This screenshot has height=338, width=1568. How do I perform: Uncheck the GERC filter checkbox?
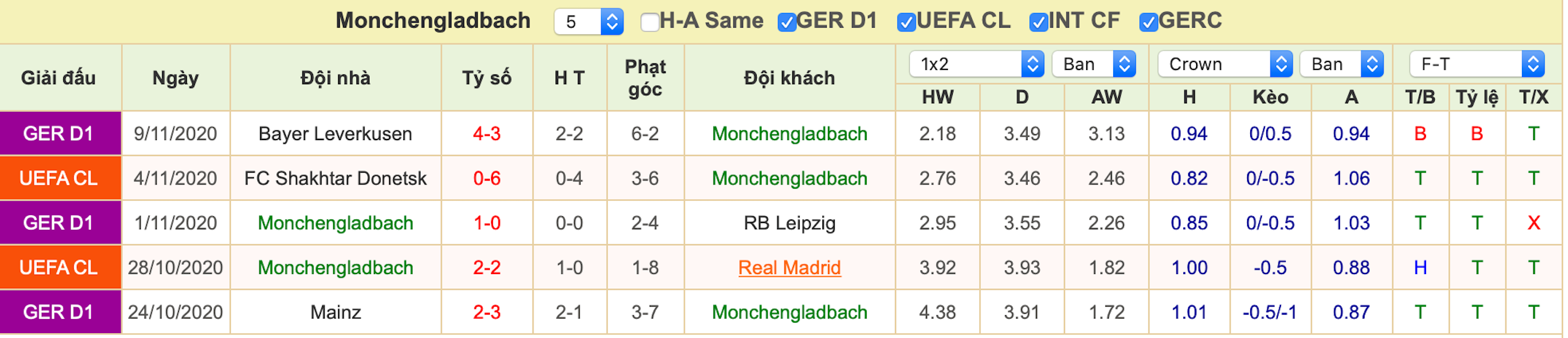pos(1148,22)
